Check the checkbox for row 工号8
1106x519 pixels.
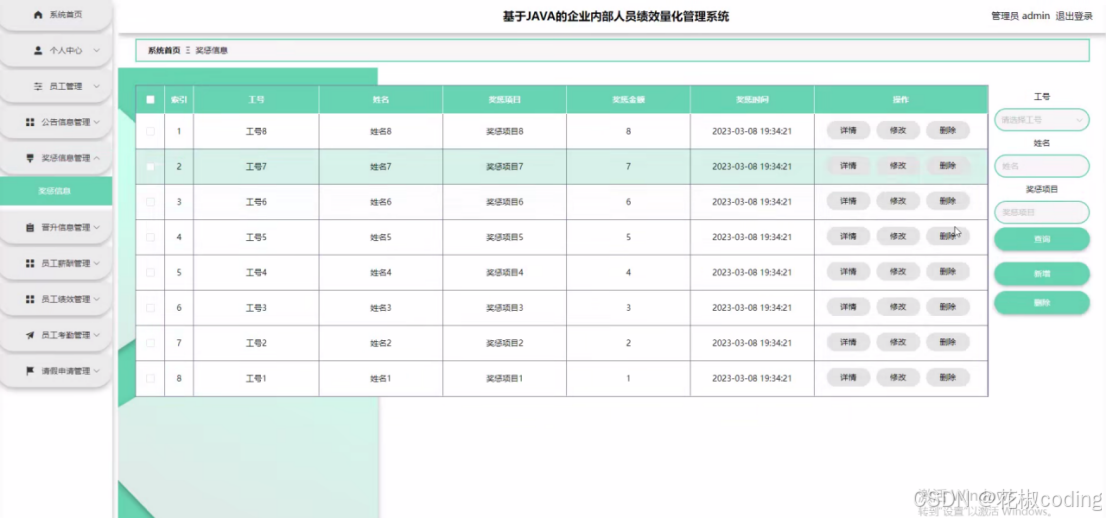click(150, 131)
